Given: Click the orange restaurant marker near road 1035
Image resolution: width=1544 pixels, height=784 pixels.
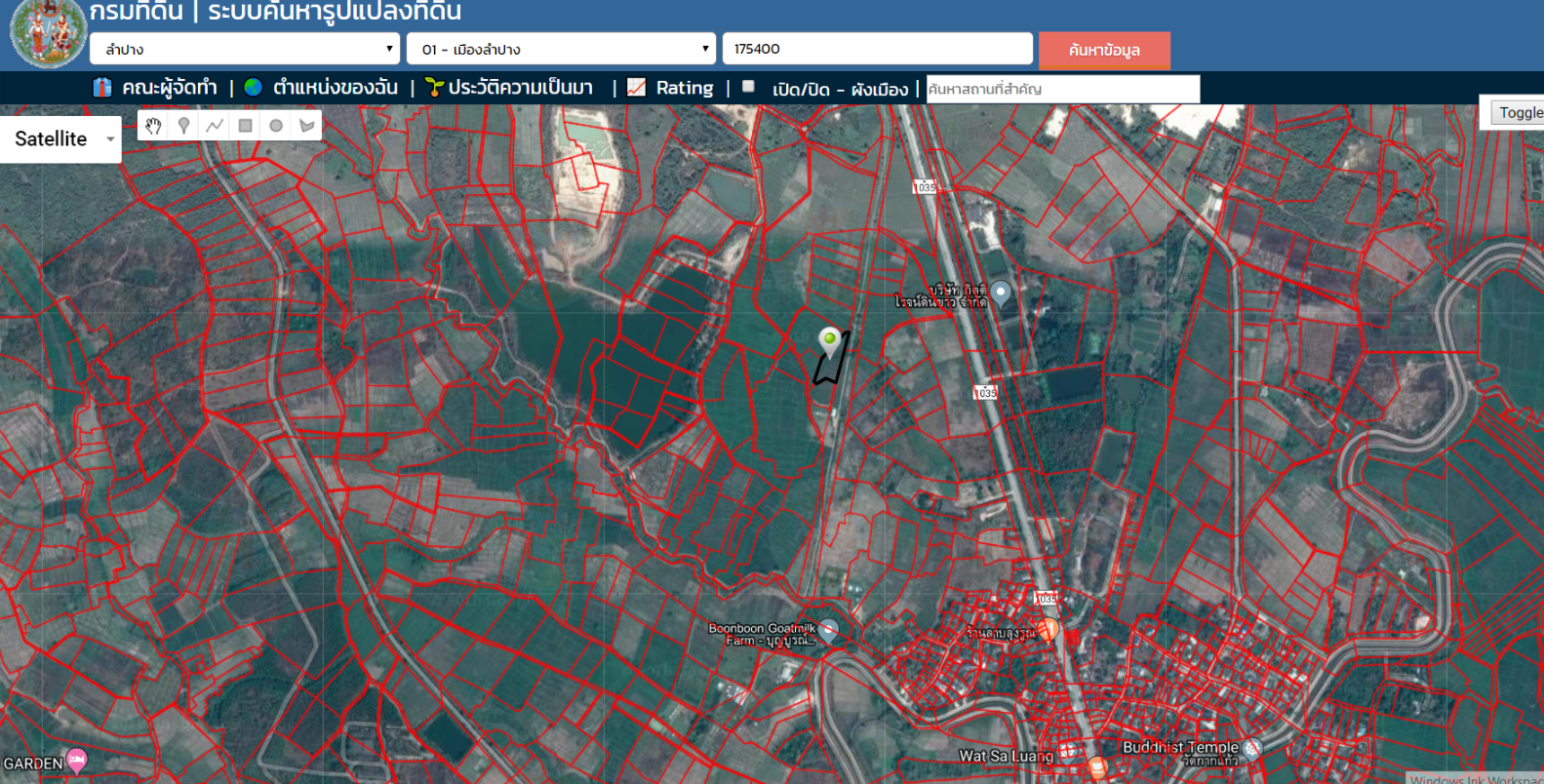Looking at the screenshot, I should tap(1049, 629).
